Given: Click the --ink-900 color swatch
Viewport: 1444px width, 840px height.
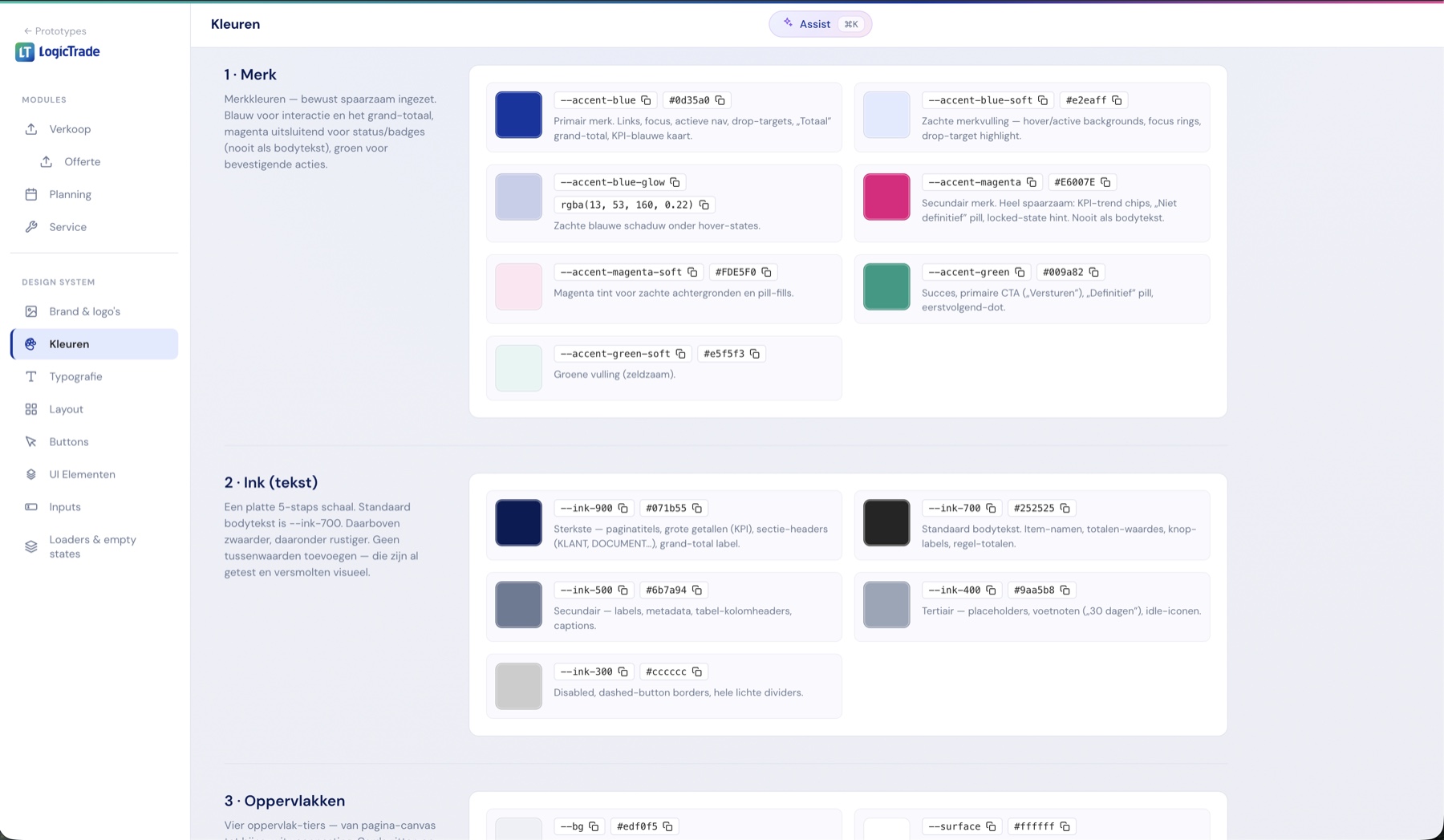Looking at the screenshot, I should (x=518, y=522).
